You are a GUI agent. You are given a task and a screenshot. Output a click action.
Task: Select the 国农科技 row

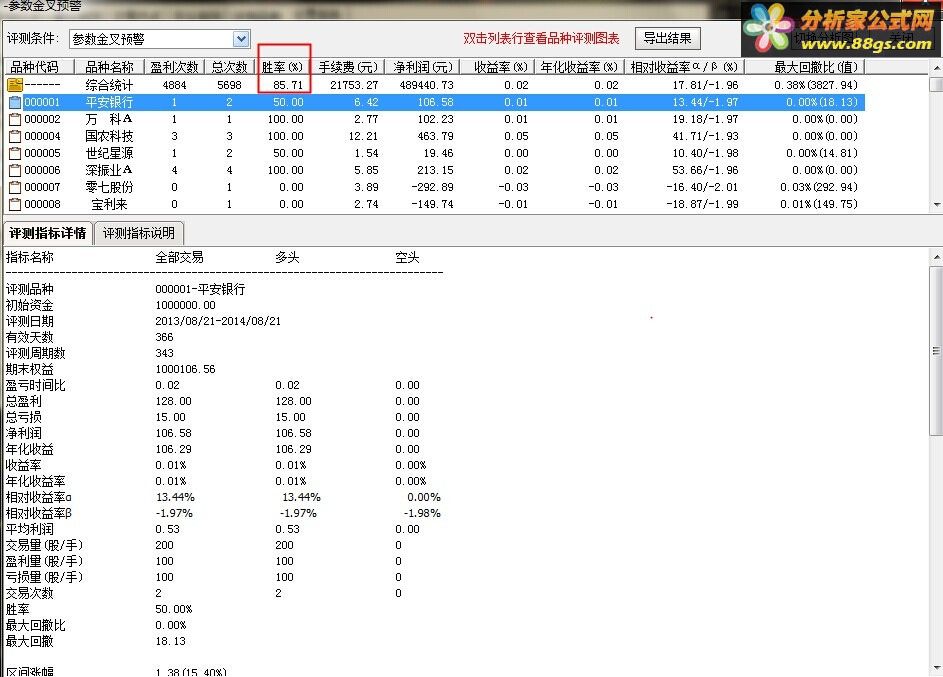(435, 136)
